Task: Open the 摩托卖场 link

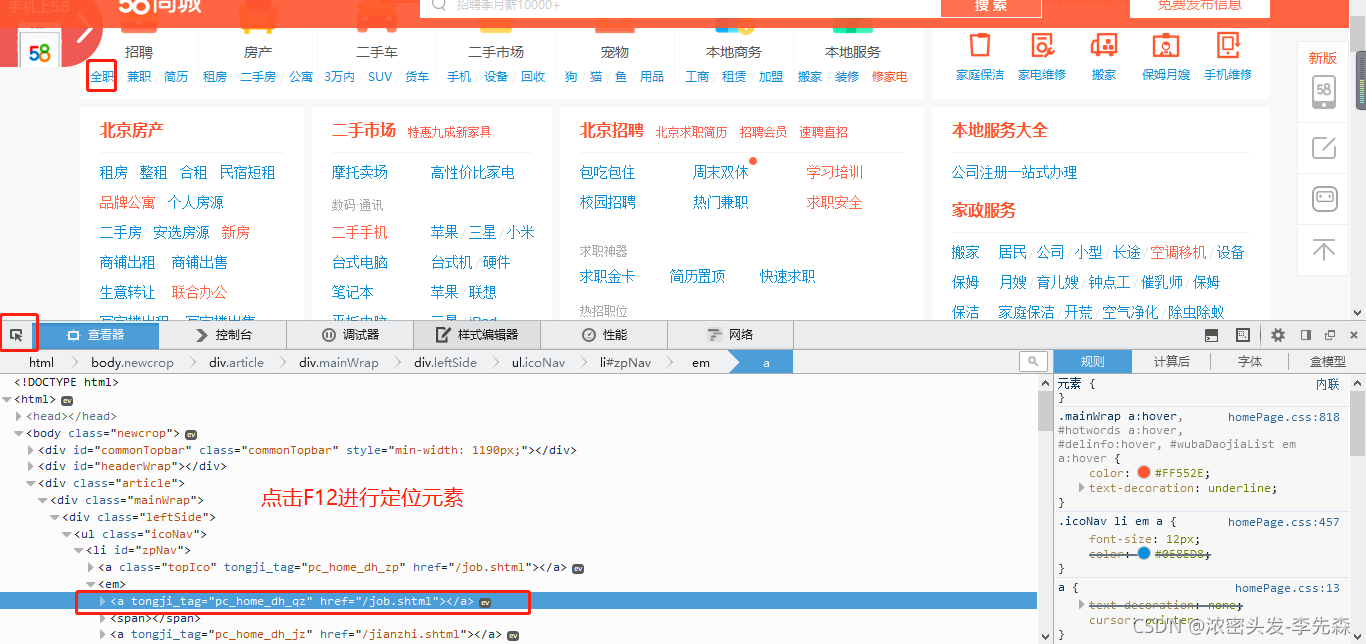Action: [x=360, y=173]
